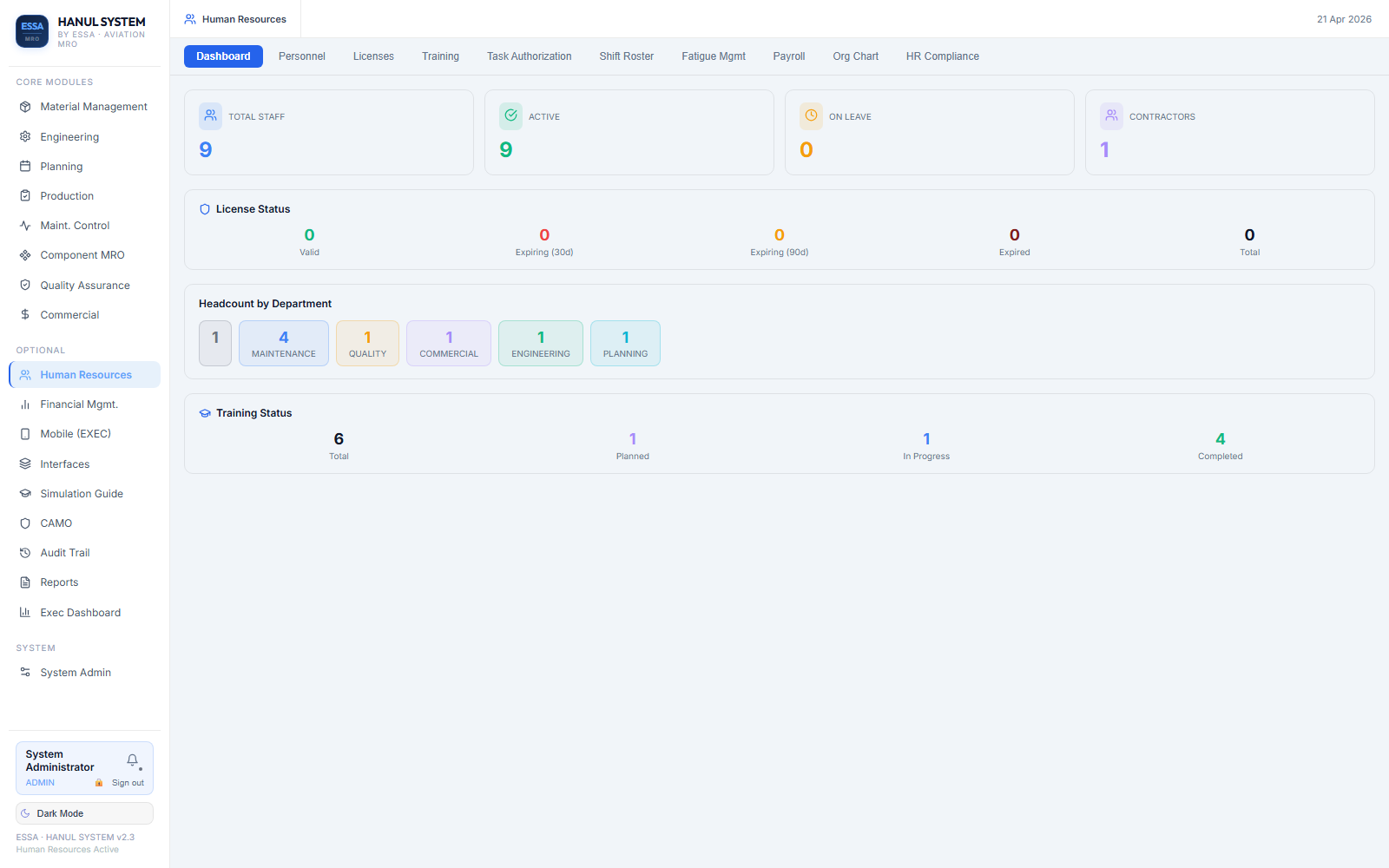Go to the Fatigue Mgmt tab
Viewport: 1389px width, 868px height.
713,56
